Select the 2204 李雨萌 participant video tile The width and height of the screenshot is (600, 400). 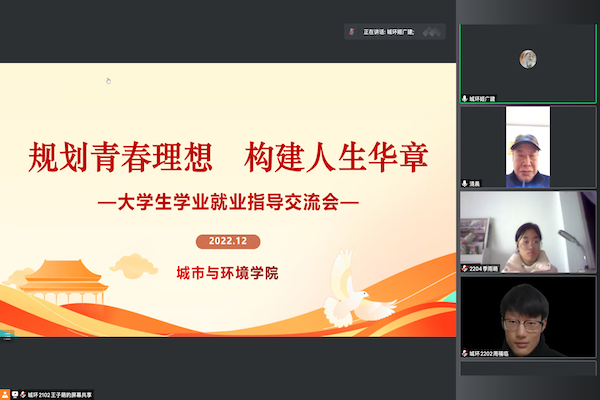[527, 232]
